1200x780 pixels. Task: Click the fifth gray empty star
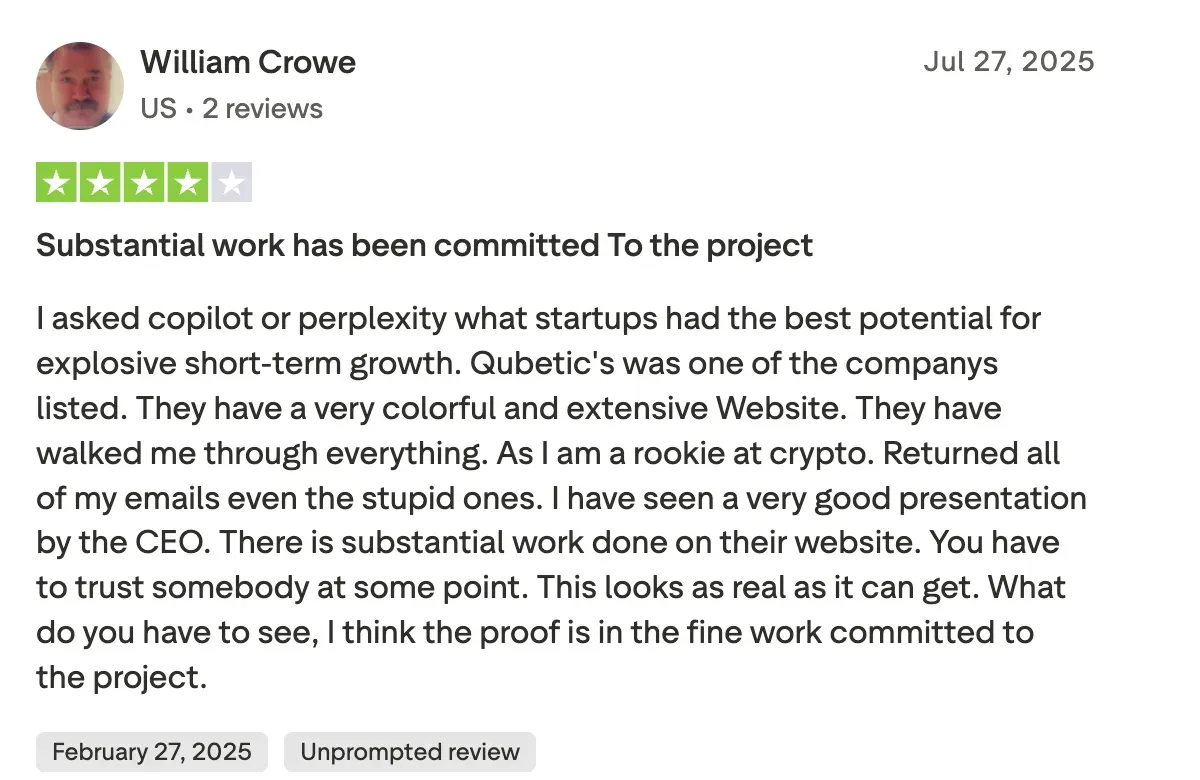click(x=231, y=183)
